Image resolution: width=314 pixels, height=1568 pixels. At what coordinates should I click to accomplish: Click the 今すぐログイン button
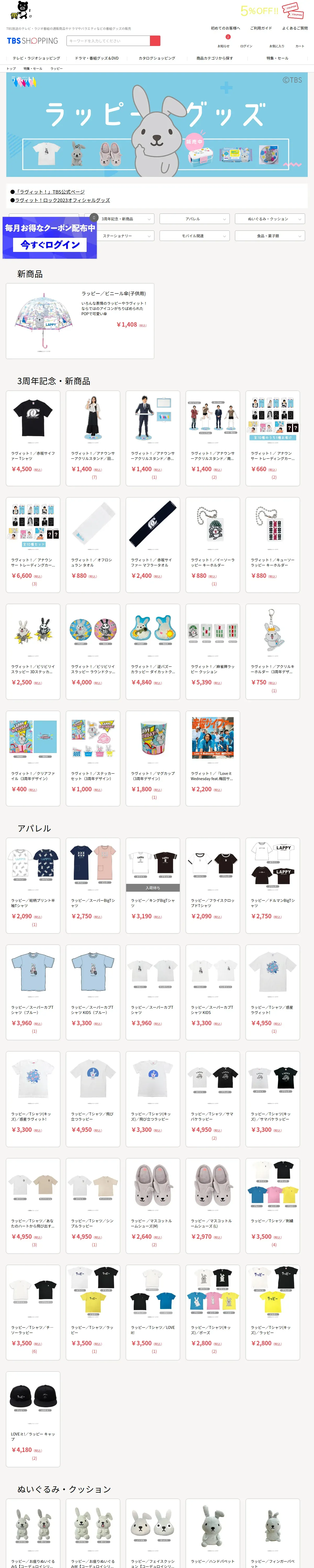coord(50,245)
